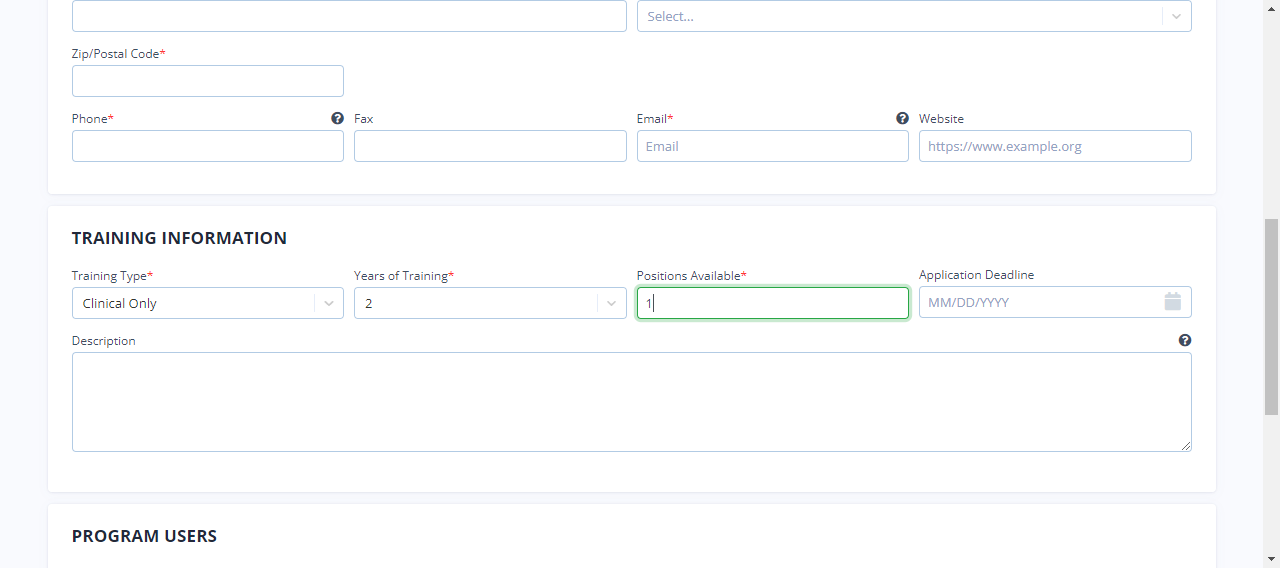Click the page vertical scrollbar thumb
1280x568 pixels.
(x=1271, y=317)
